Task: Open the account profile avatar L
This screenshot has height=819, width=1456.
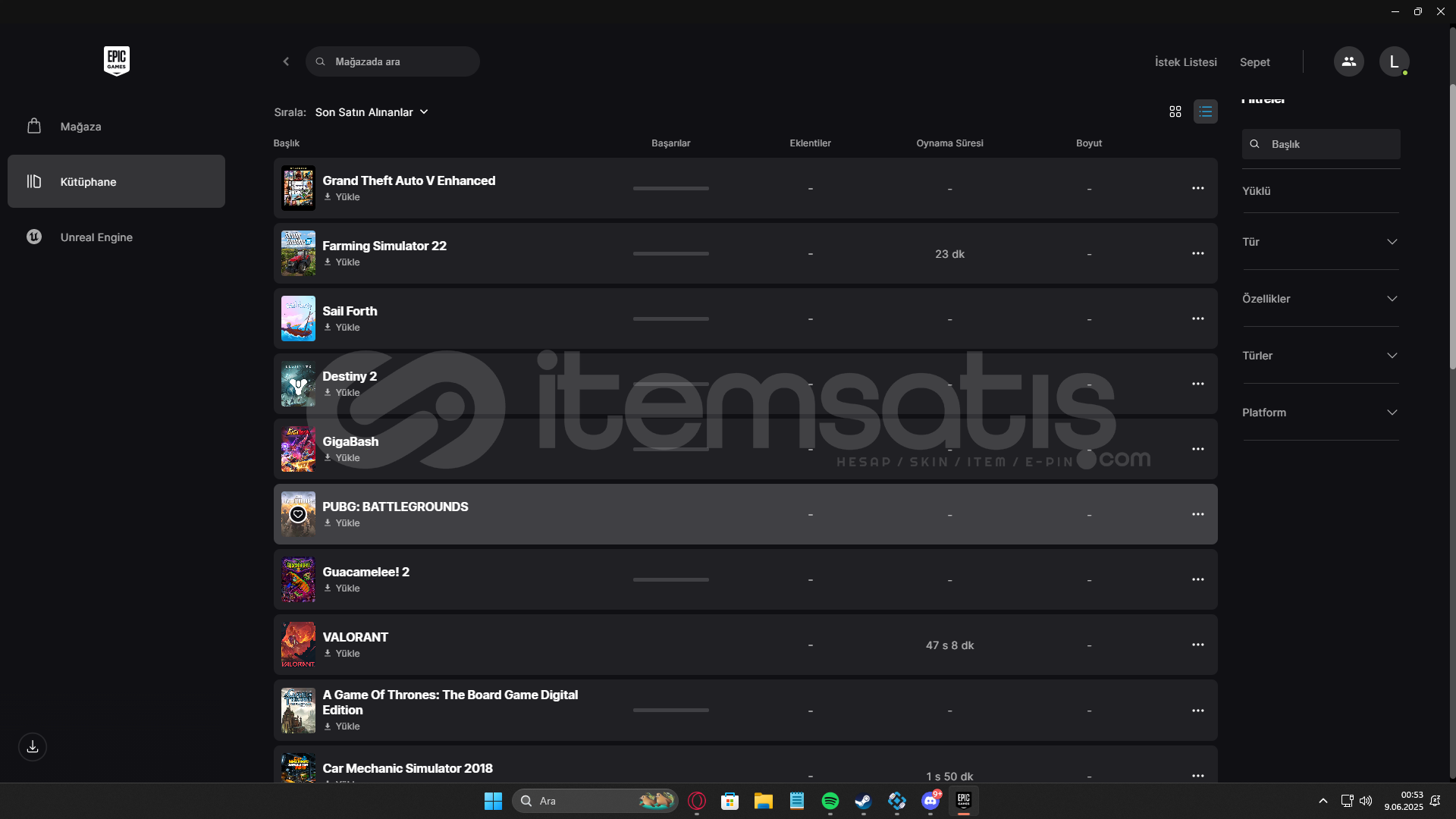Action: click(x=1394, y=61)
